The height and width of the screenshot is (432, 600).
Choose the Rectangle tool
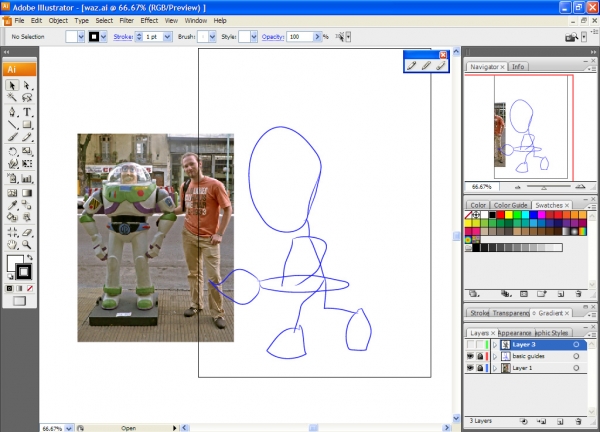[x=26, y=124]
